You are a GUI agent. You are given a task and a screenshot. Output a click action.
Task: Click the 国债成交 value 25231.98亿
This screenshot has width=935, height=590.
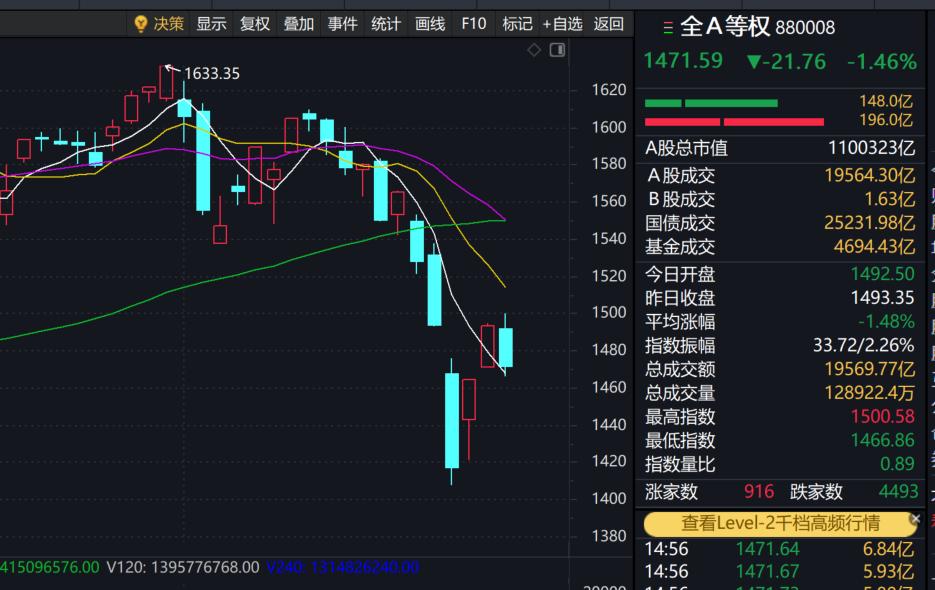tap(869, 223)
